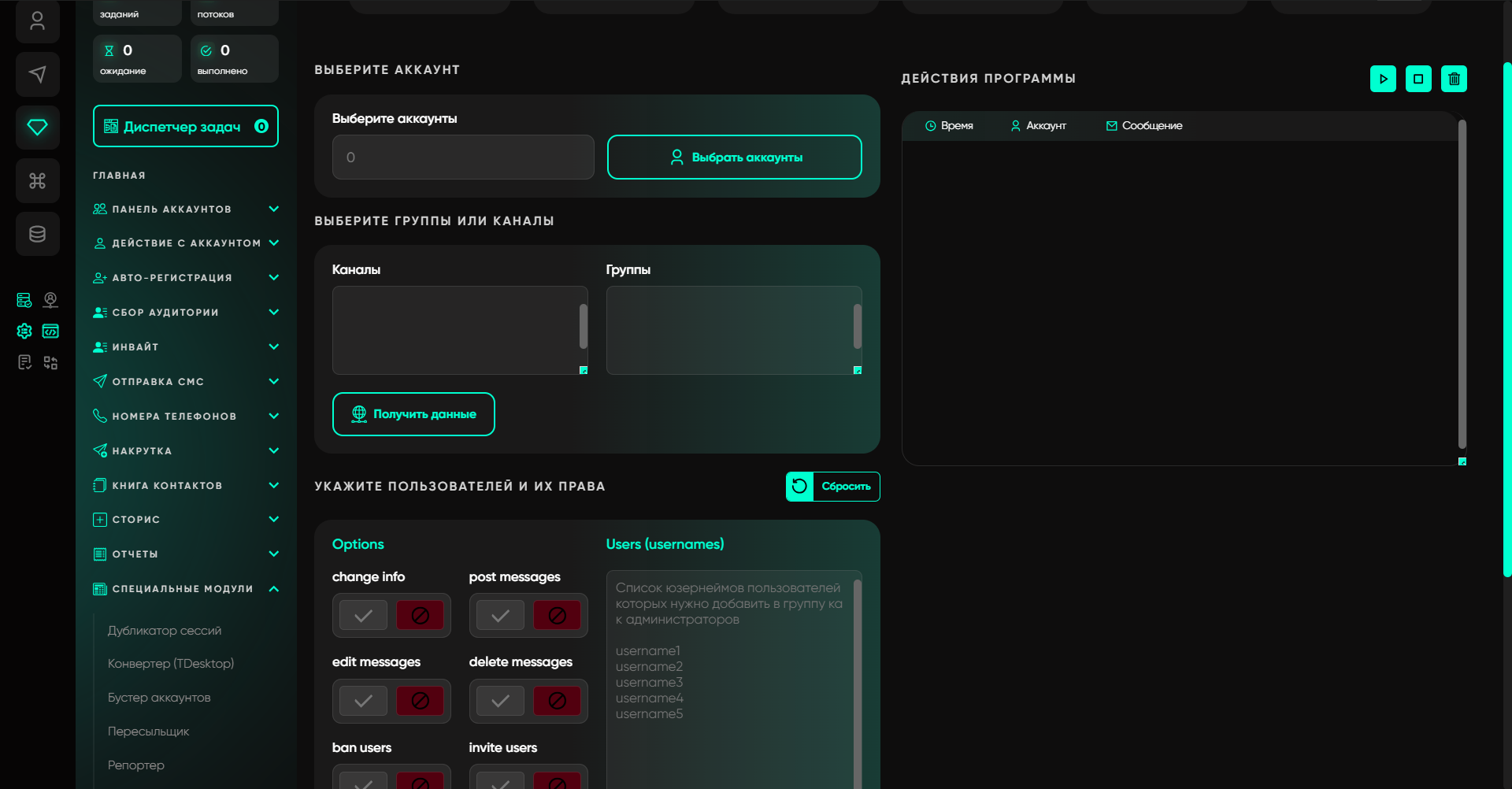Open the database icon in left rail
Image resolution: width=1512 pixels, height=789 pixels.
coord(37,234)
